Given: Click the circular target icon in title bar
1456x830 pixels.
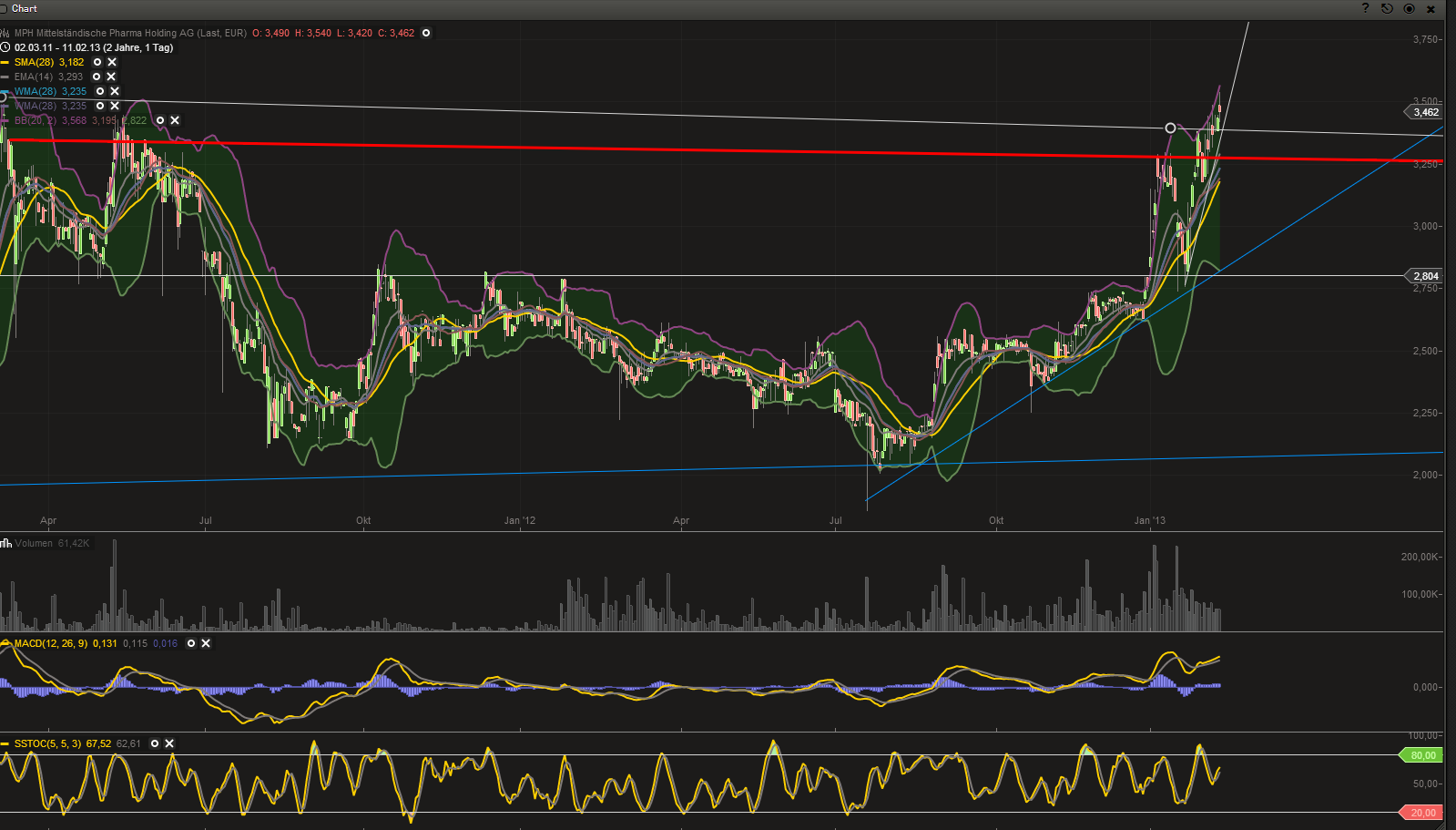Looking at the screenshot, I should click(x=1409, y=8).
